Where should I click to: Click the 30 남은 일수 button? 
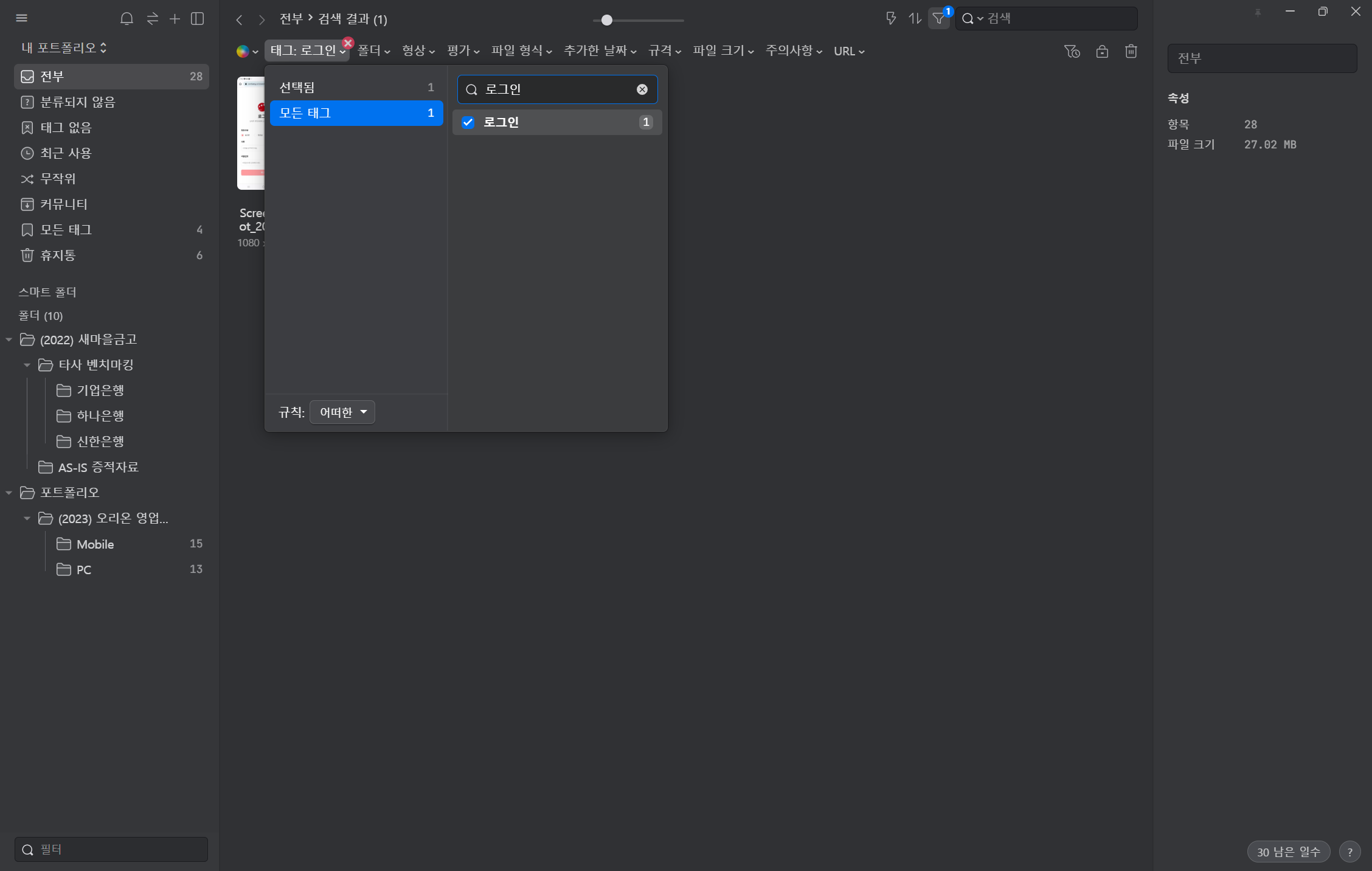tap(1288, 852)
